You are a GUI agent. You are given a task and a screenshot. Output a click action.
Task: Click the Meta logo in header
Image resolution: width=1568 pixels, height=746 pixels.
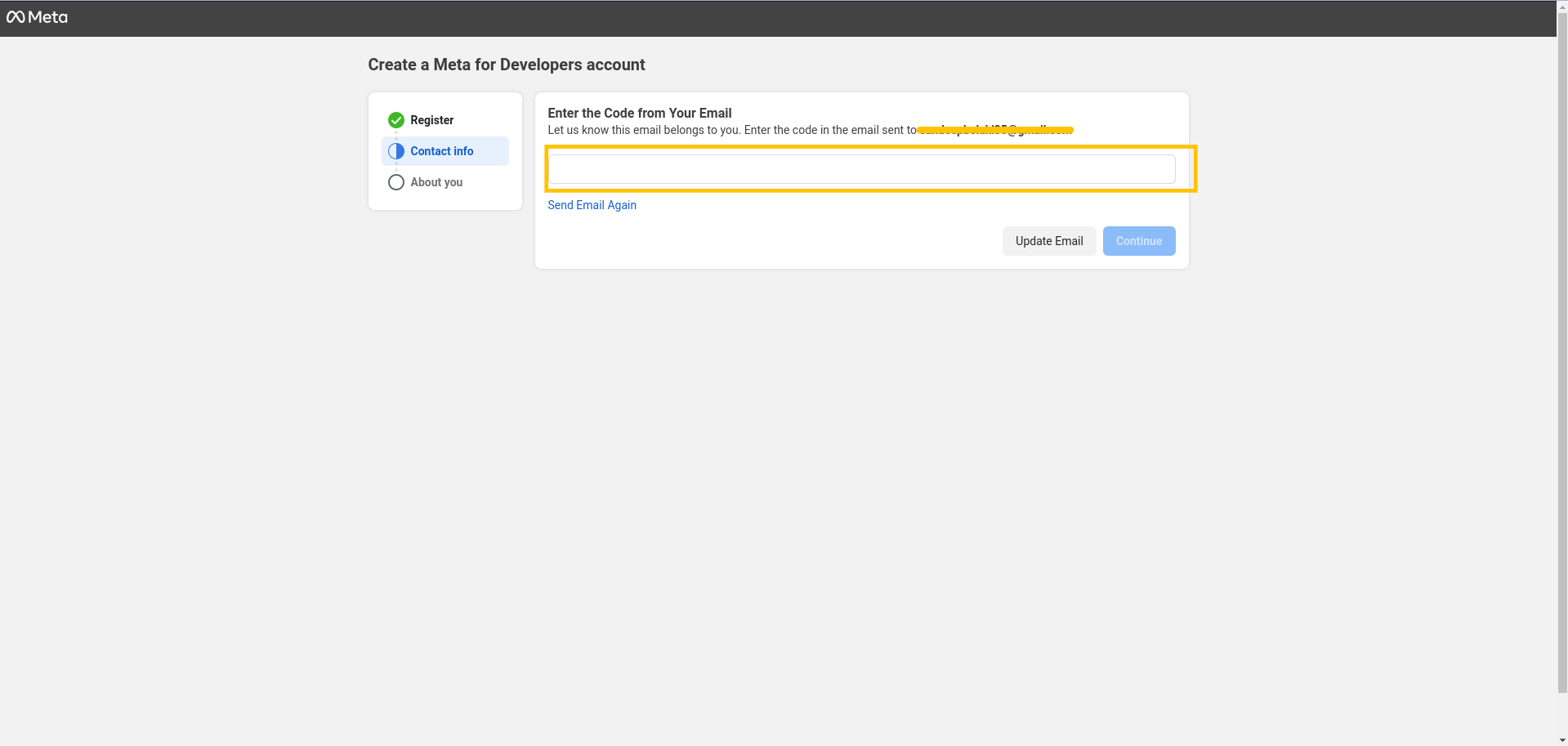37,17
